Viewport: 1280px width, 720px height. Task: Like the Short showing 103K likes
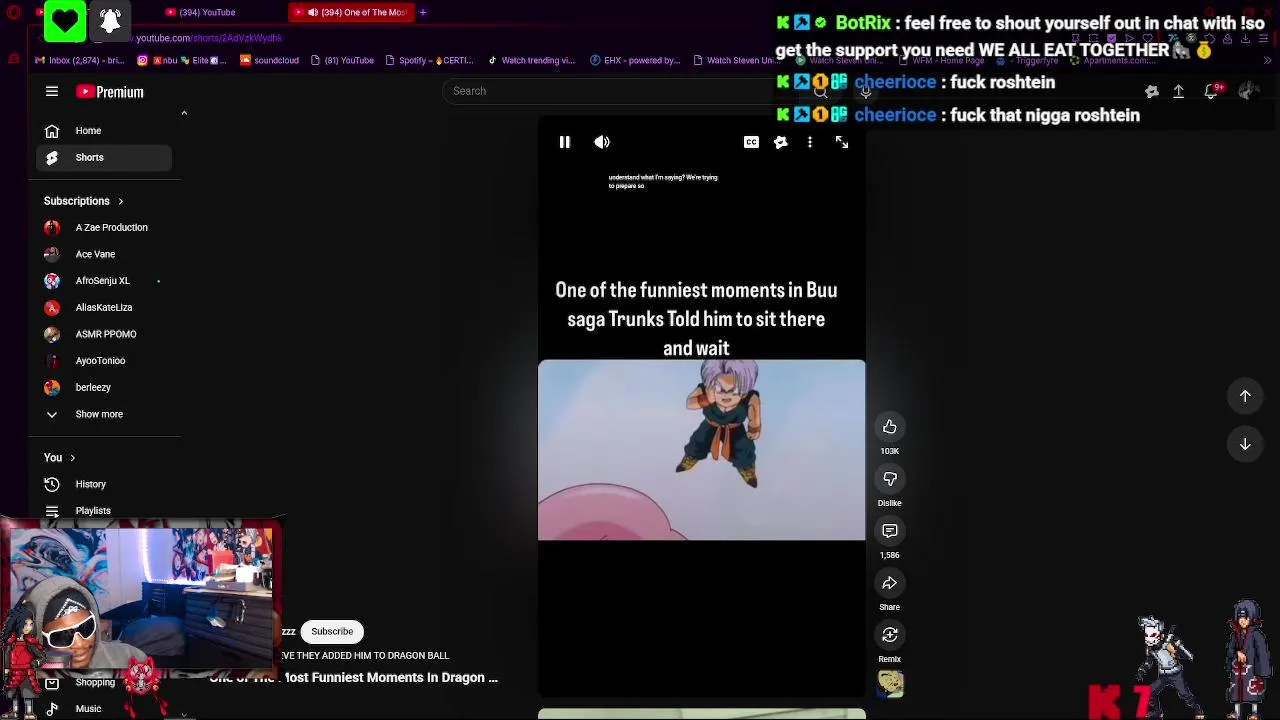tap(890, 428)
